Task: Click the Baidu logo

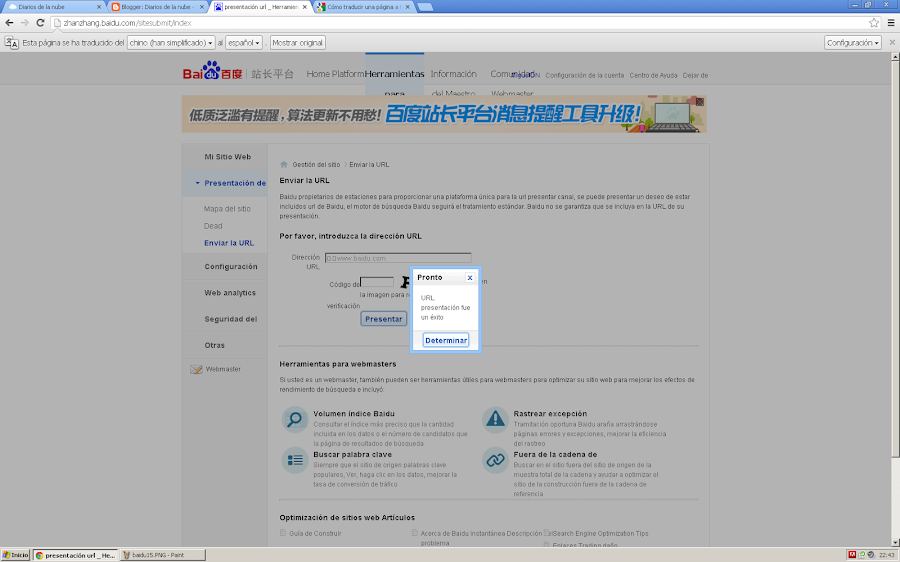Action: point(212,72)
